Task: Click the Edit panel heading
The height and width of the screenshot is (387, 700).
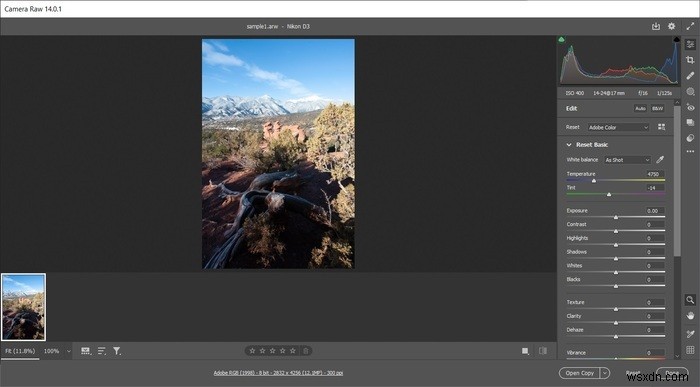Action: tap(571, 108)
